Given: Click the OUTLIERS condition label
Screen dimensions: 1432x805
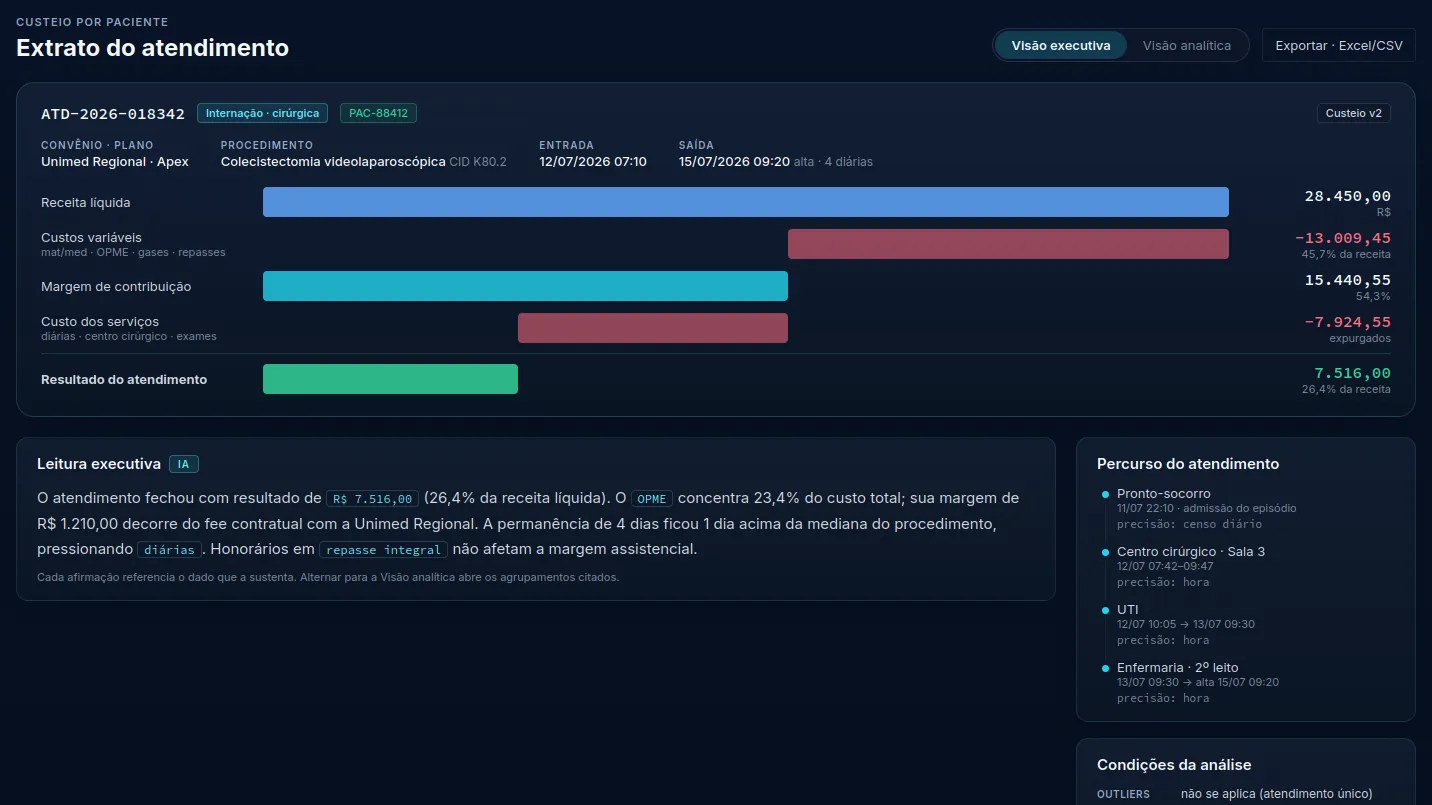Looking at the screenshot, I should [x=1123, y=794].
